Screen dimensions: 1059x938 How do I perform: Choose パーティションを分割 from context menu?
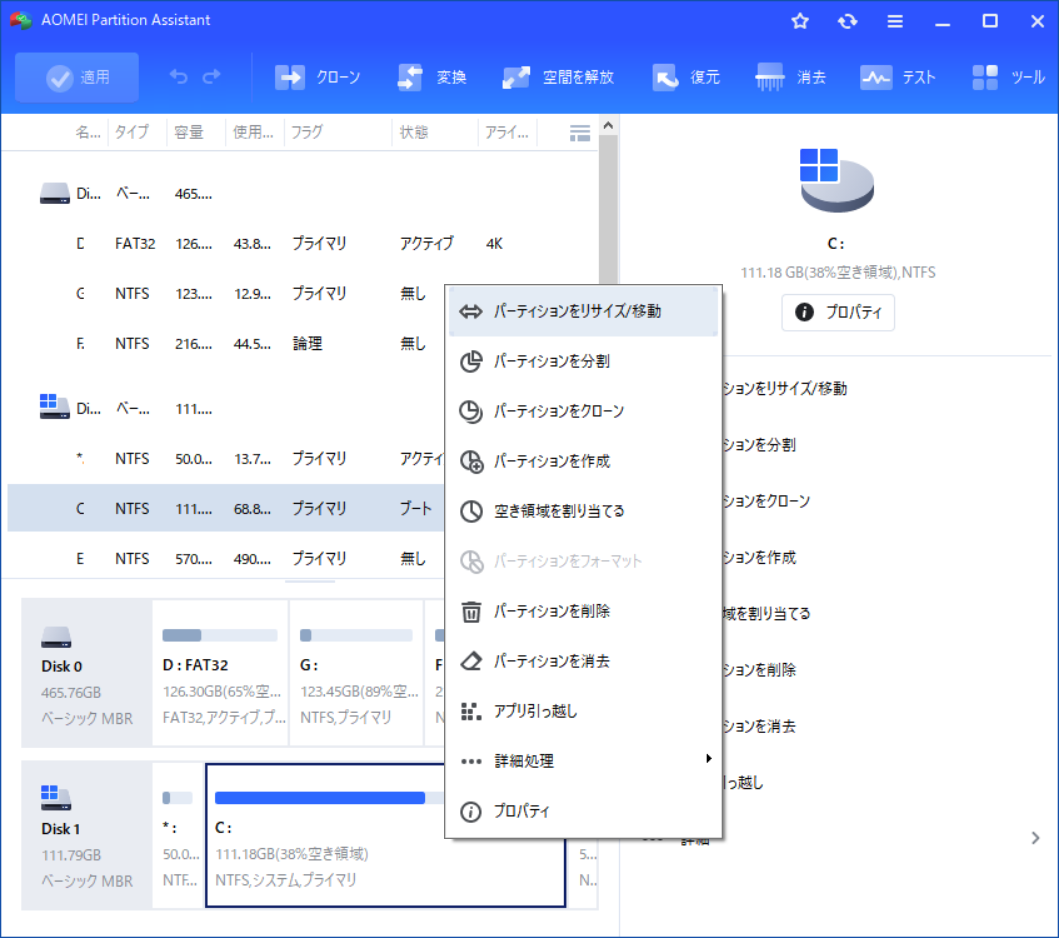coord(584,361)
